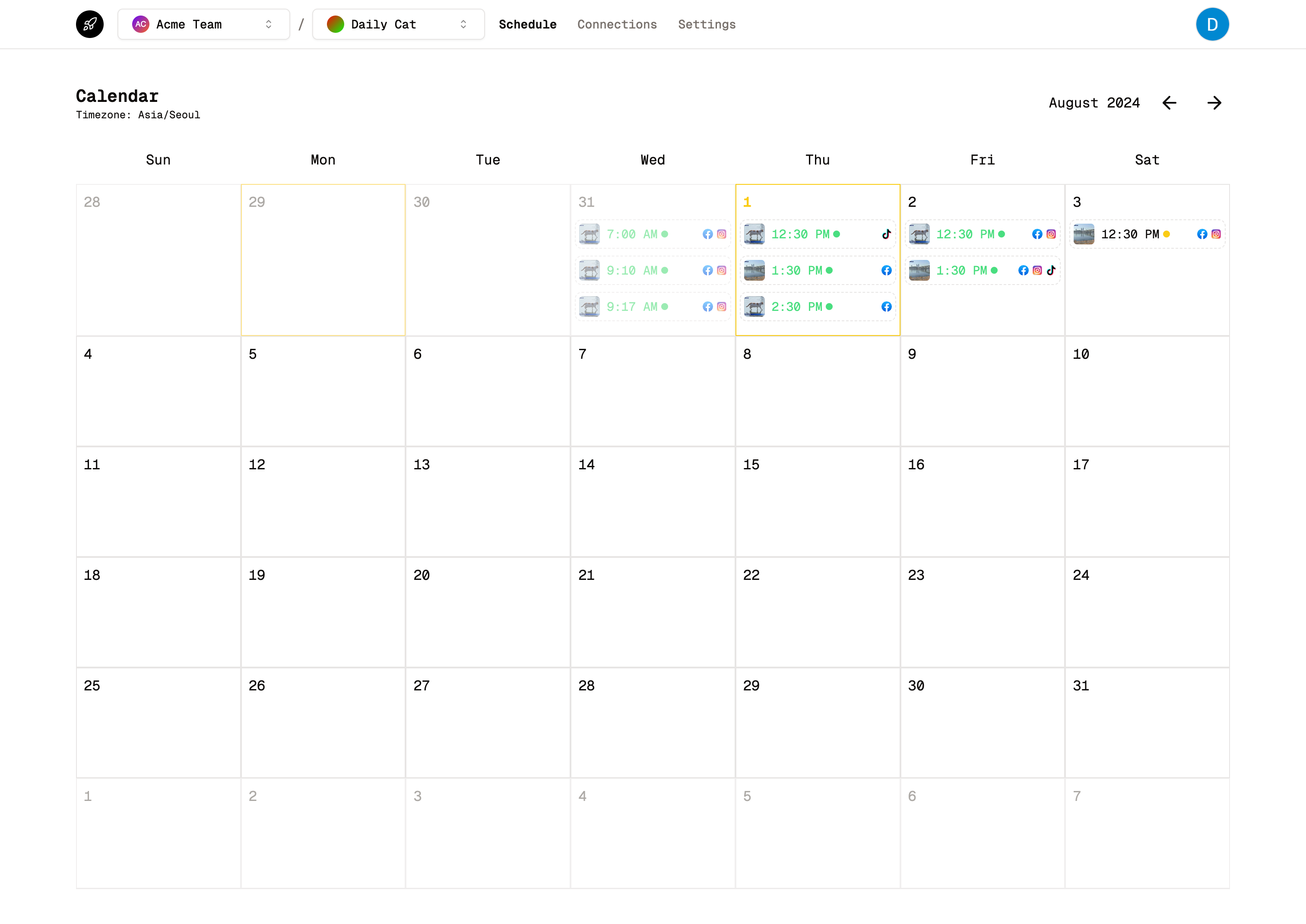Click Instagram icon on Wednesday 7:00 AM post
The width and height of the screenshot is (1306, 924).
[722, 234]
